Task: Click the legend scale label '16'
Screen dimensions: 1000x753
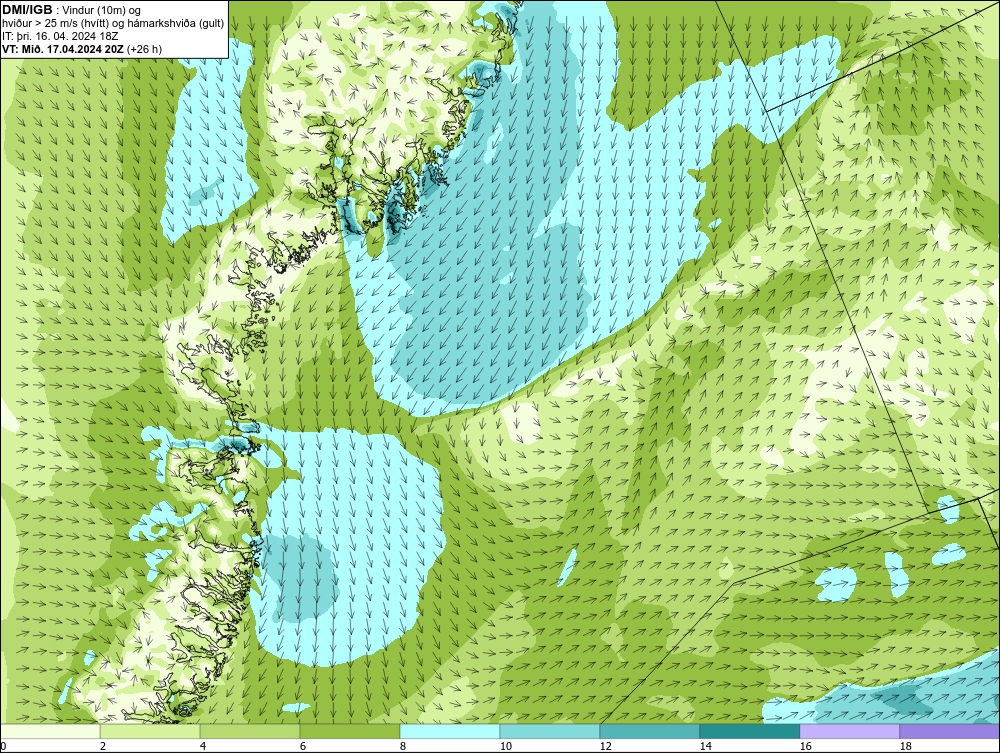Action: coord(805,746)
